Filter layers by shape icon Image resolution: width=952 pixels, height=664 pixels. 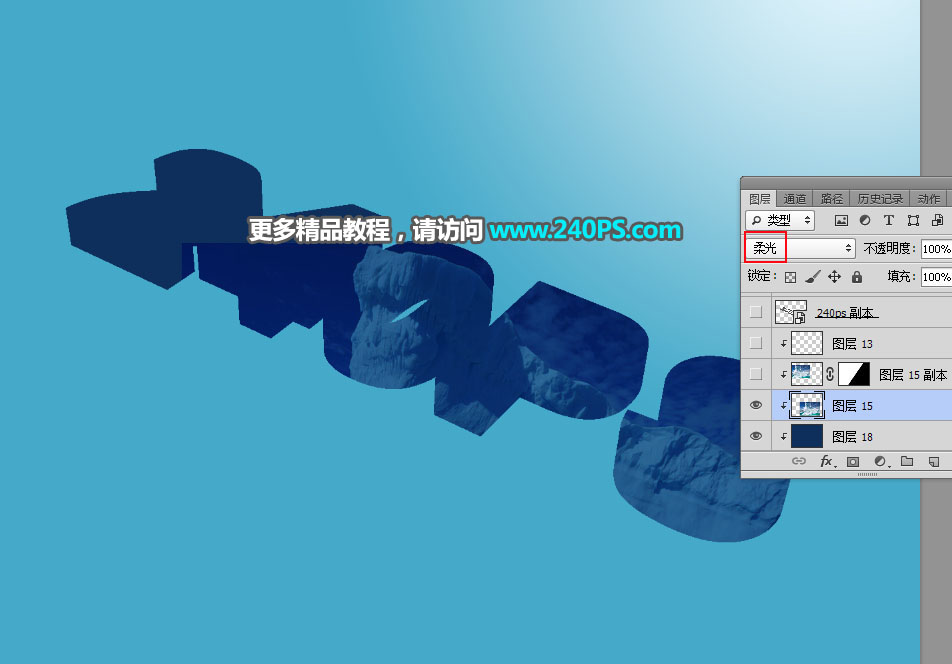[x=913, y=220]
